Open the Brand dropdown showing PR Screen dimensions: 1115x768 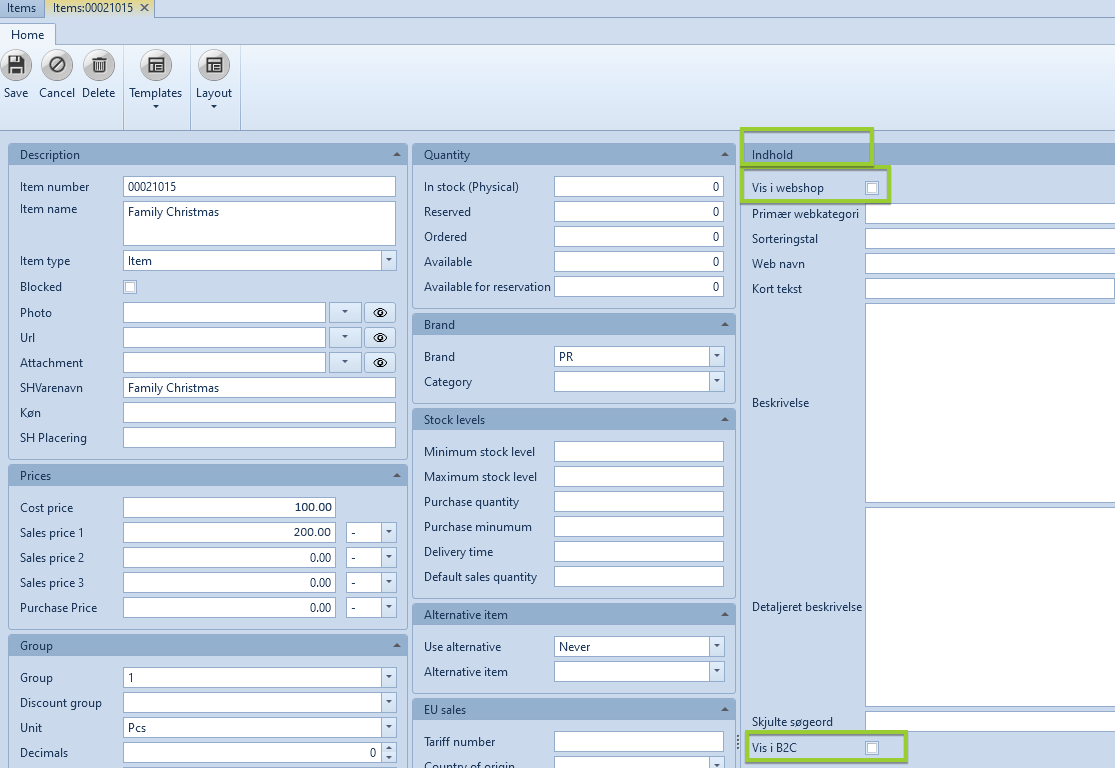pos(717,357)
